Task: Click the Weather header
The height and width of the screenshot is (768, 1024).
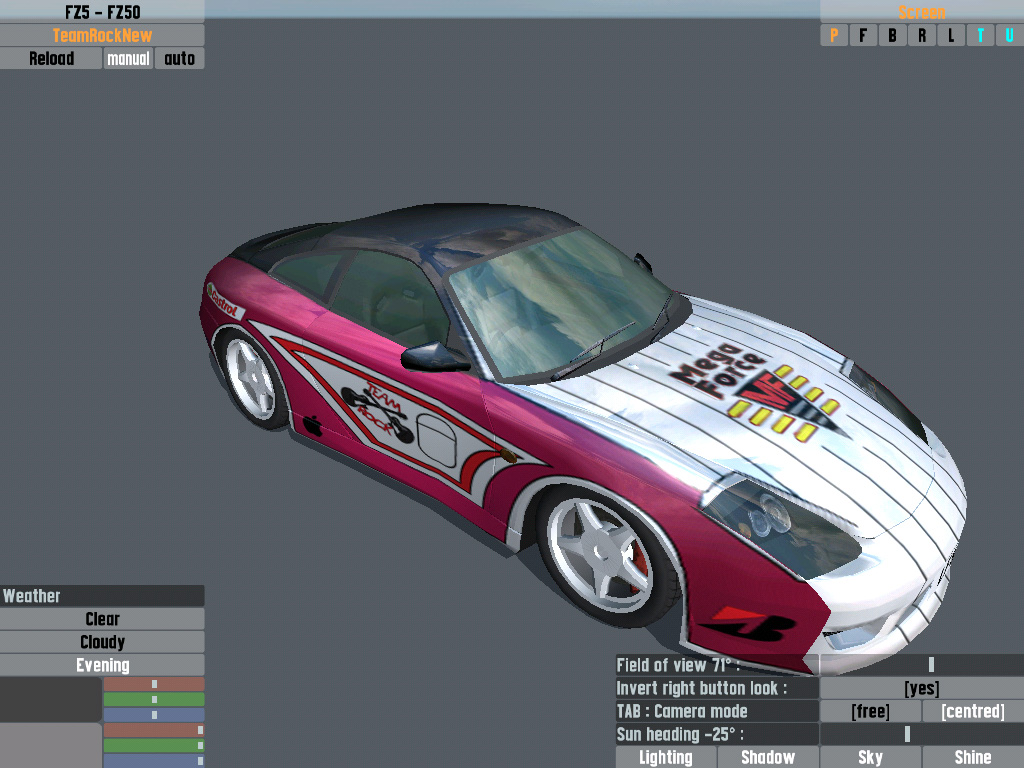Action: (102, 596)
